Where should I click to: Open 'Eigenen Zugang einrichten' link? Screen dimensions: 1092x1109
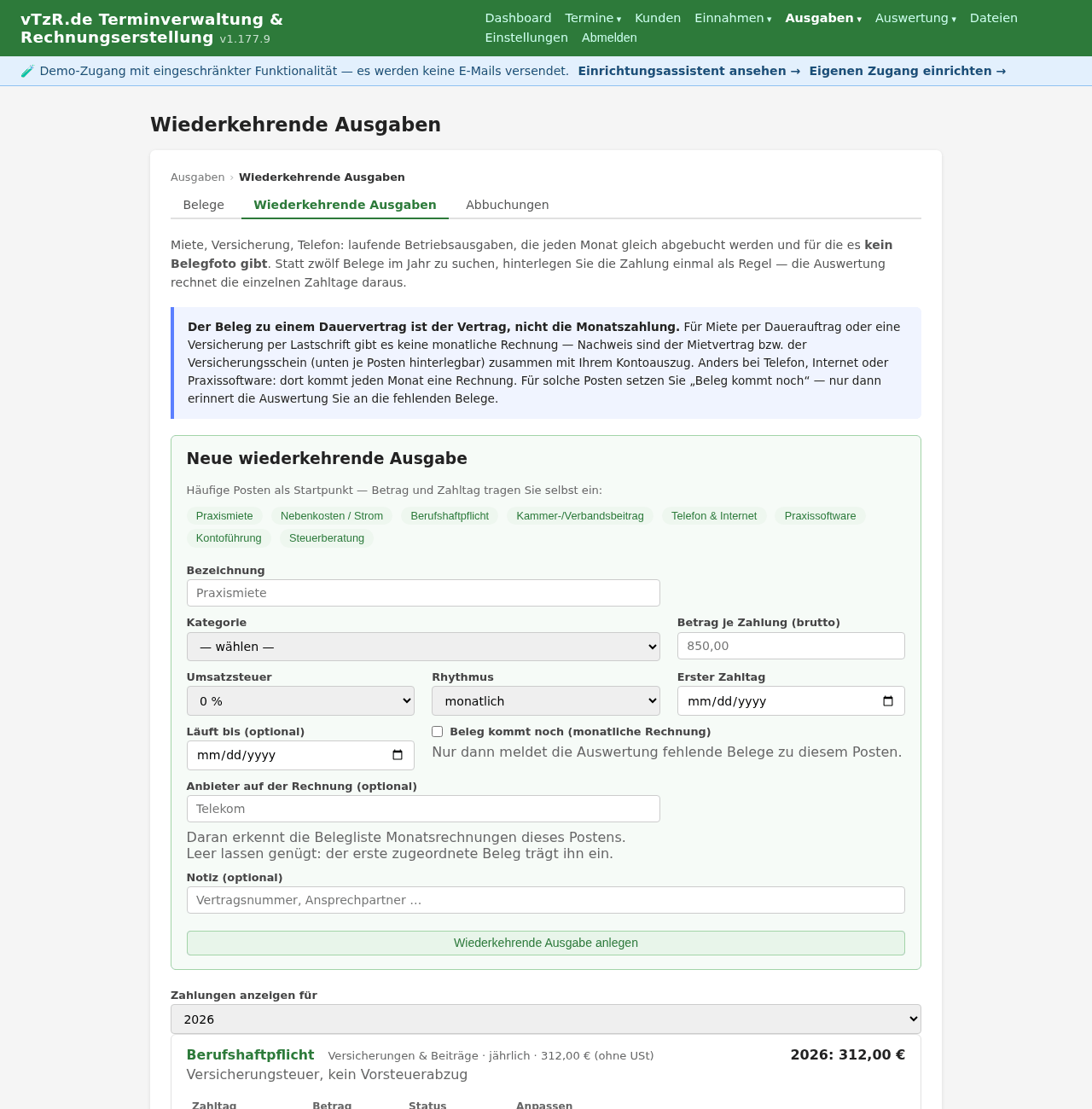click(908, 71)
